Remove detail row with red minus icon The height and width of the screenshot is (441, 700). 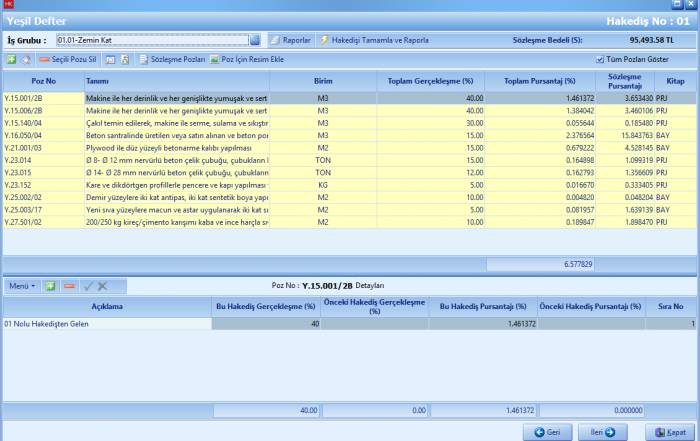68,285
